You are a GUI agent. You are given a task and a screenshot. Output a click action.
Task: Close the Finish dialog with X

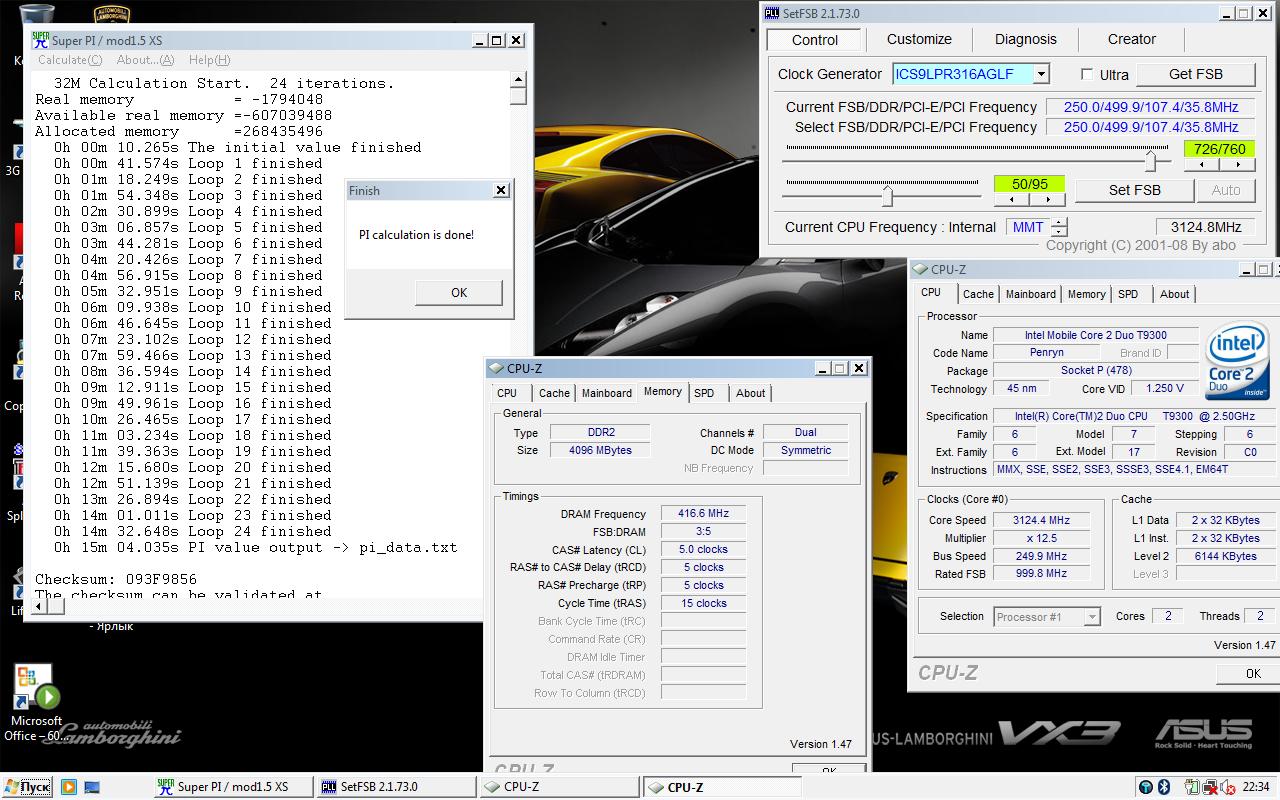click(x=501, y=190)
